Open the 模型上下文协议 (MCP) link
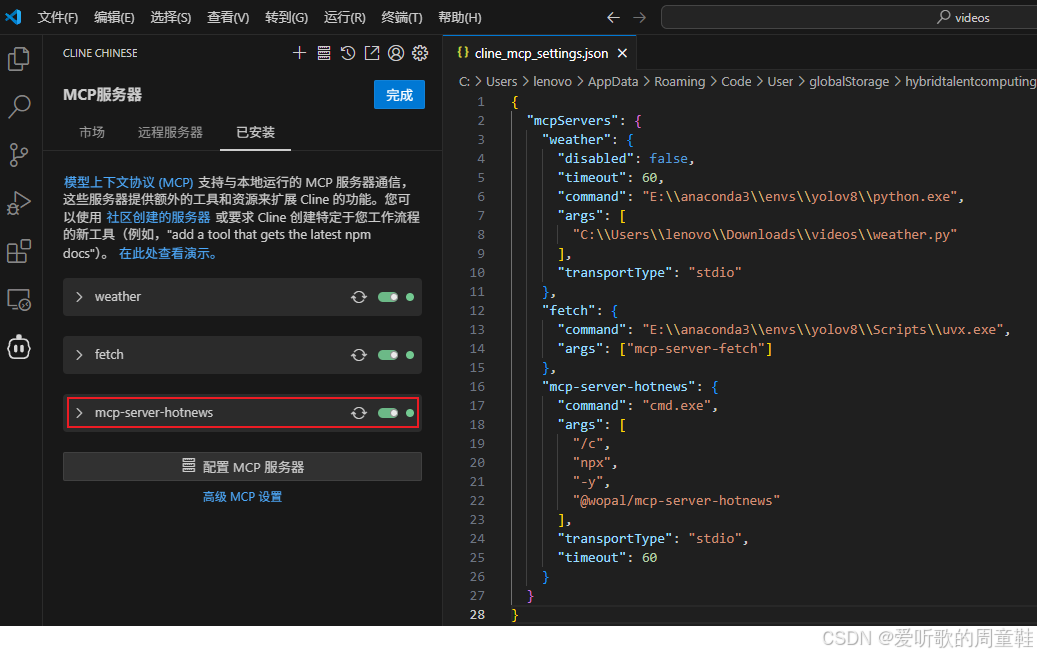Screen dimensions: 1037x656 (x=128, y=182)
